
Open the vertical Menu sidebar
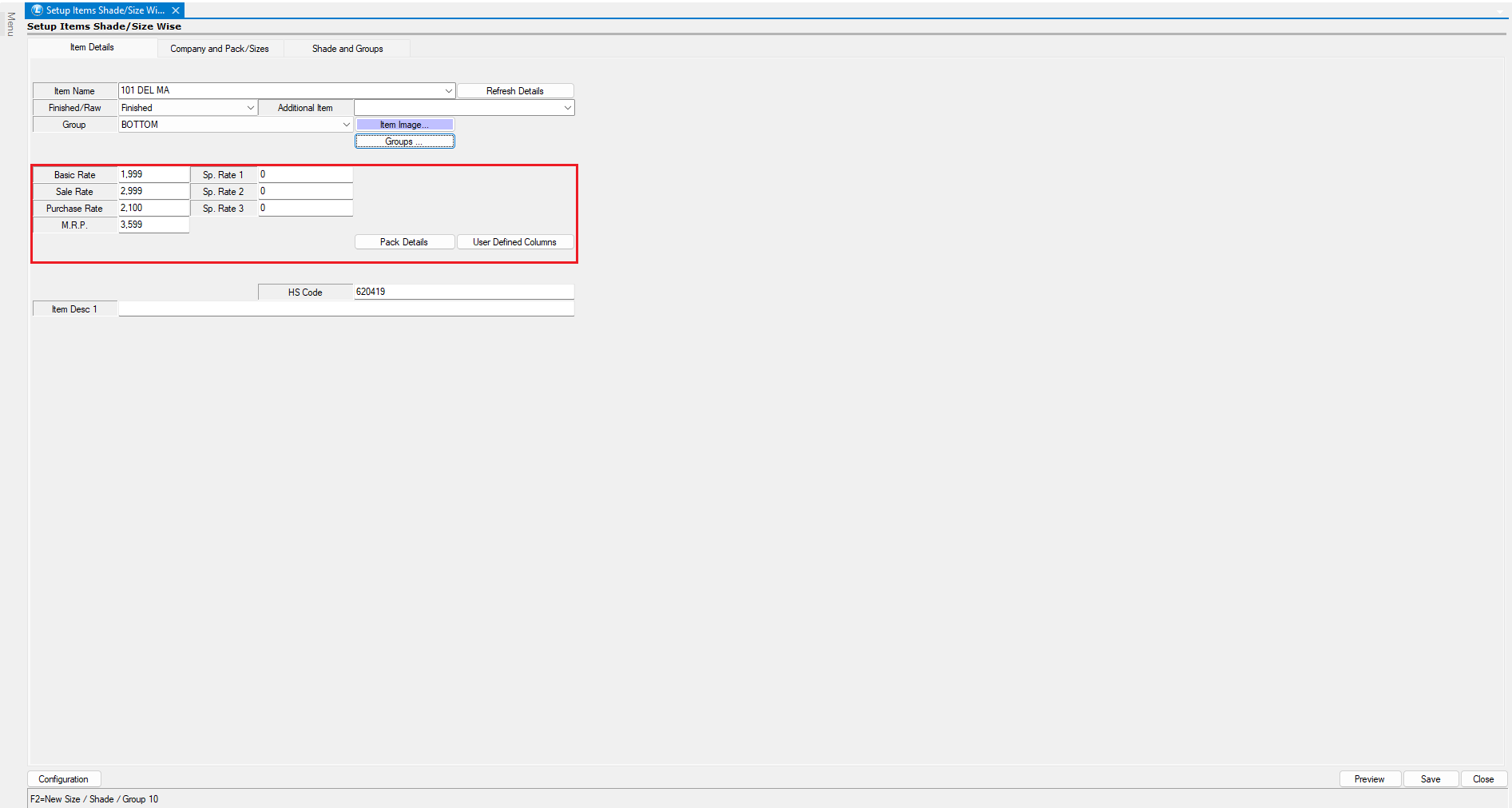(x=10, y=24)
